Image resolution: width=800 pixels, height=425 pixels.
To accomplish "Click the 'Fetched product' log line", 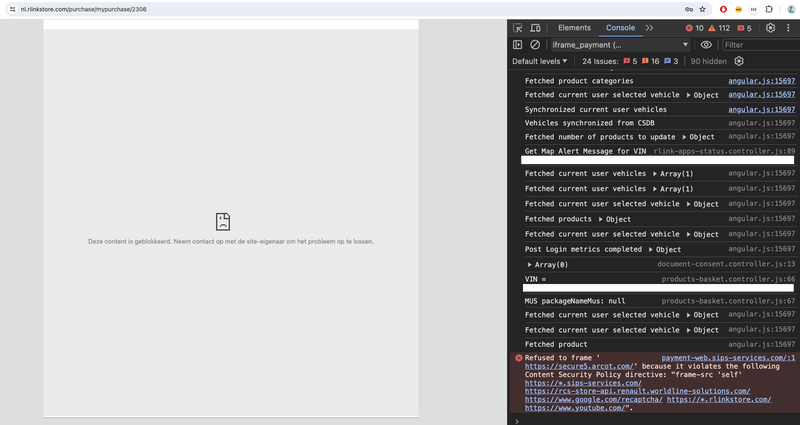I will tap(556, 344).
